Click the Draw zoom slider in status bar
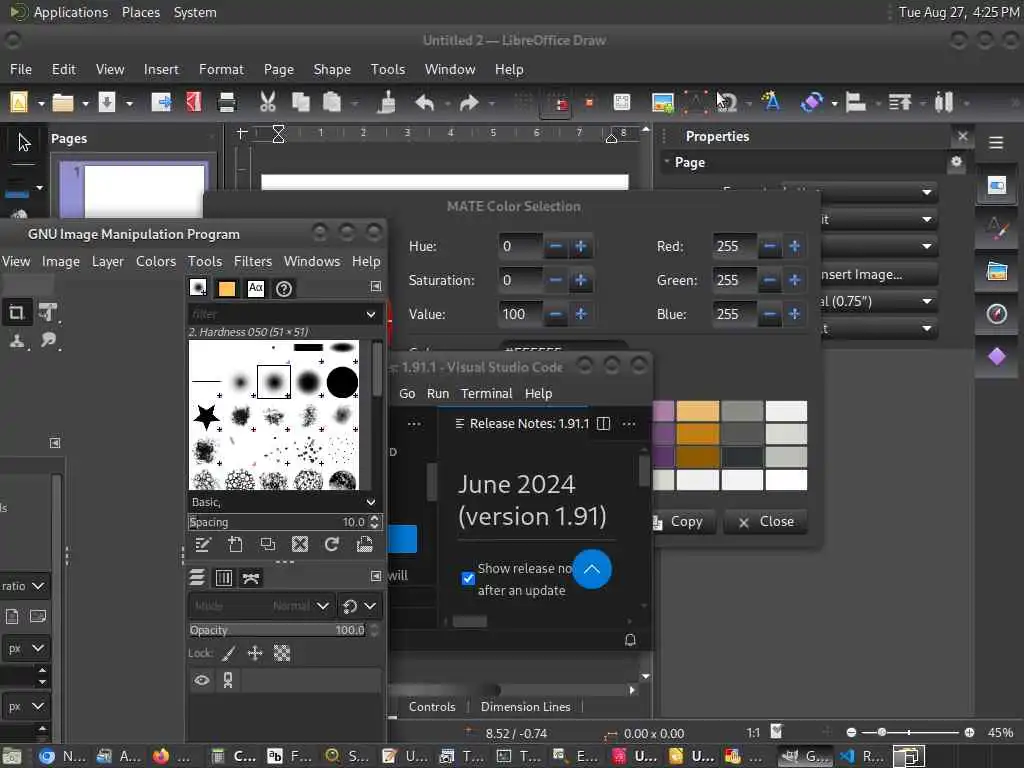This screenshot has height=768, width=1024. click(x=910, y=733)
